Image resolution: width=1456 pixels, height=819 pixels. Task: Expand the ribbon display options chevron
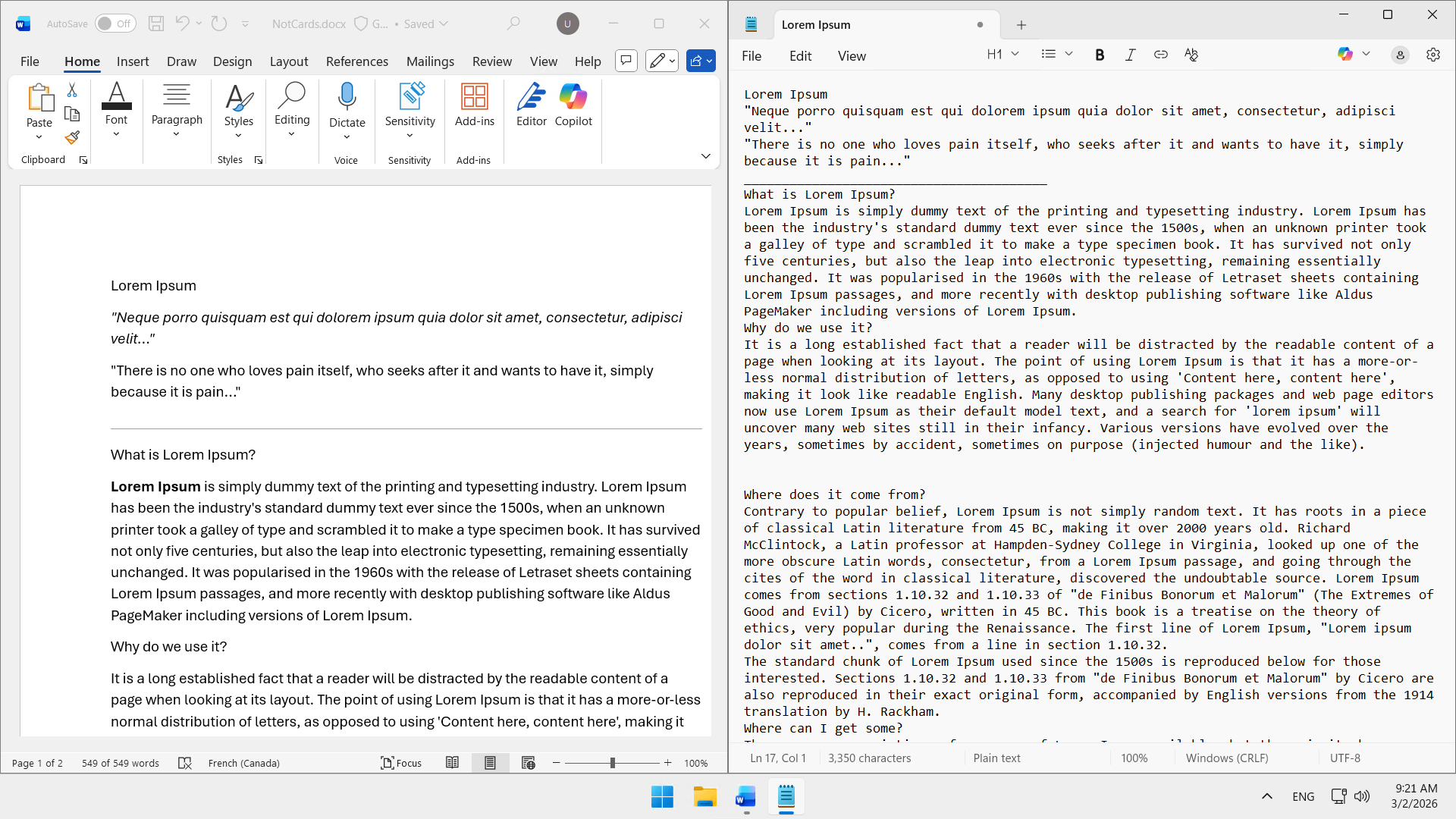coord(705,156)
